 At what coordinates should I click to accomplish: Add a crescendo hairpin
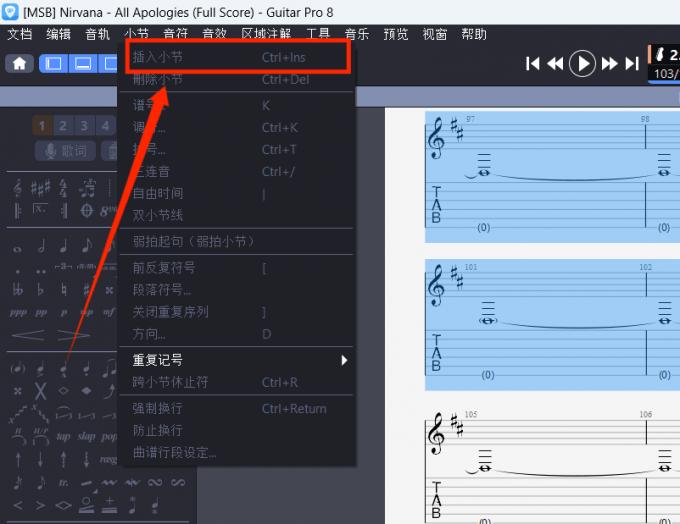28,335
